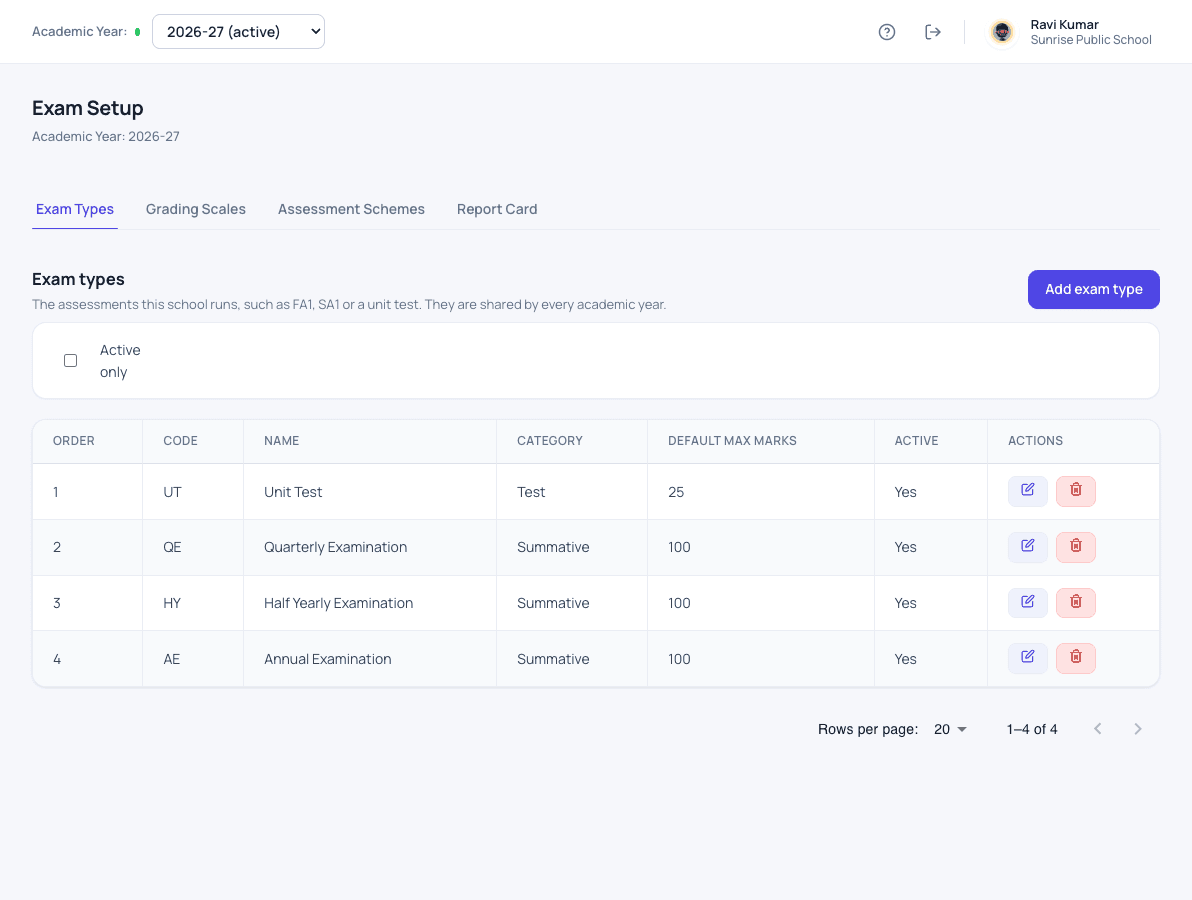Click the Sunrise Public School label
The width and height of the screenshot is (1192, 900).
[1091, 40]
